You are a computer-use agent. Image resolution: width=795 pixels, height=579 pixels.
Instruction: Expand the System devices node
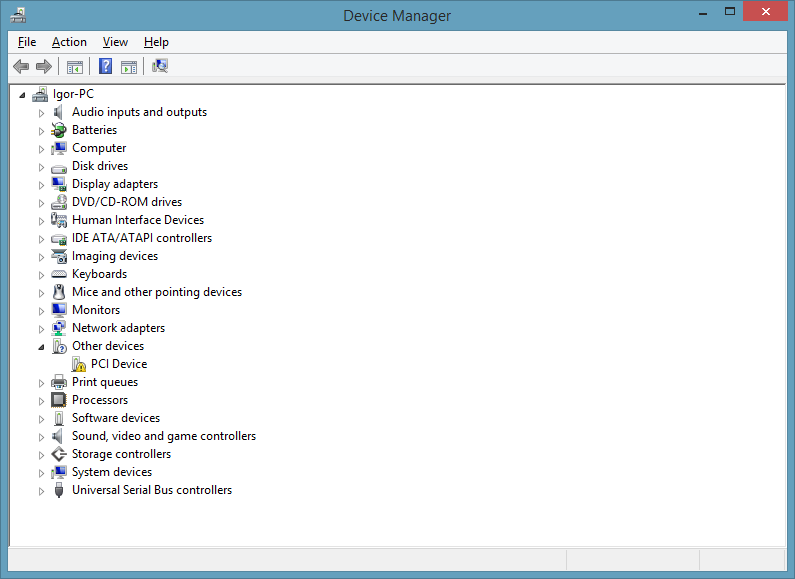(42, 473)
